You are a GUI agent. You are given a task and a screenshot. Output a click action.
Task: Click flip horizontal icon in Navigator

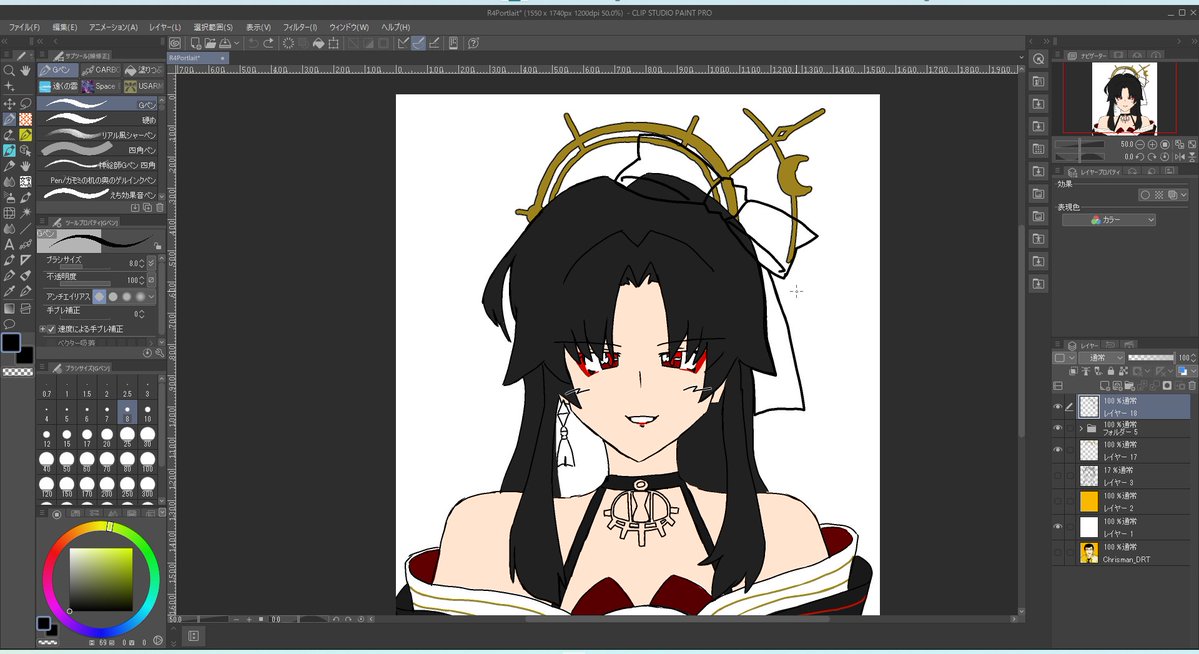(1178, 156)
